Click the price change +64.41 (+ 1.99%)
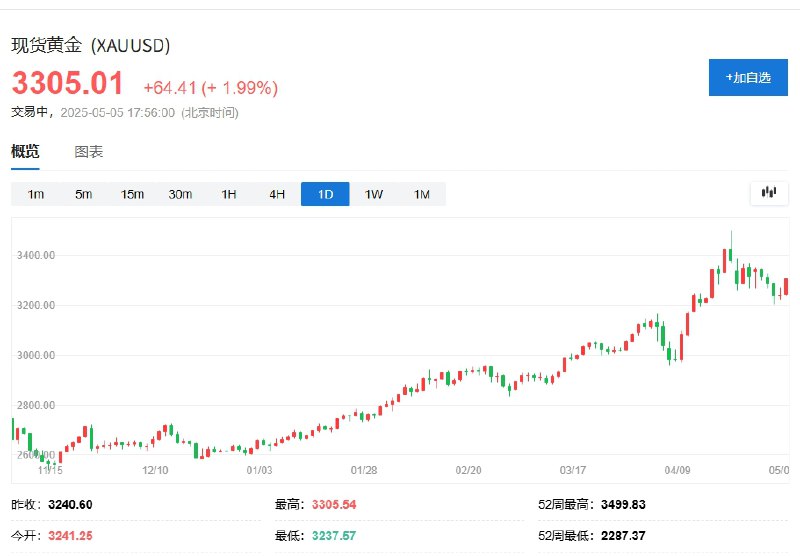The width and height of the screenshot is (800, 556). 211,88
